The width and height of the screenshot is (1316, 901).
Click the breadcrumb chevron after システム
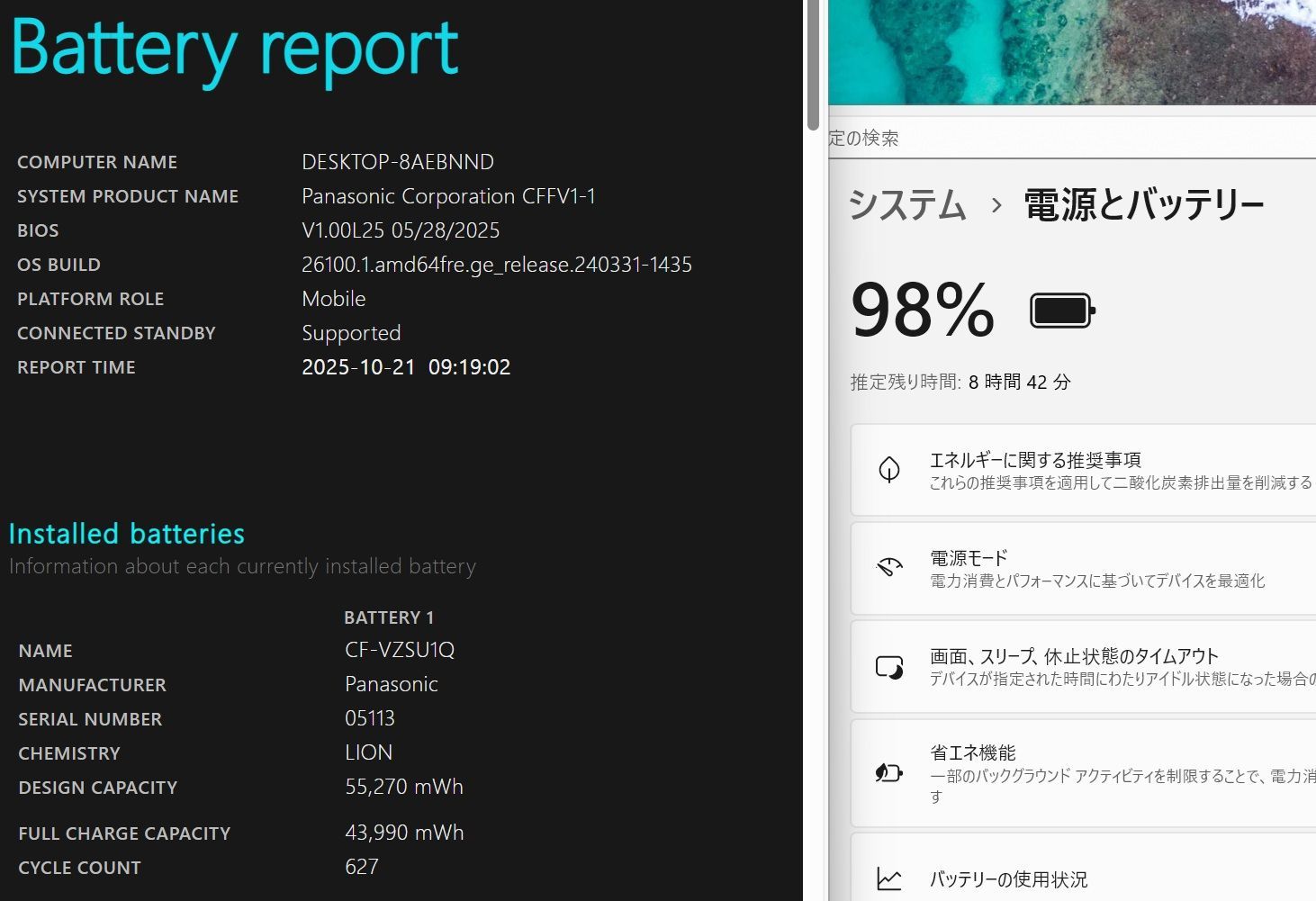coord(996,206)
